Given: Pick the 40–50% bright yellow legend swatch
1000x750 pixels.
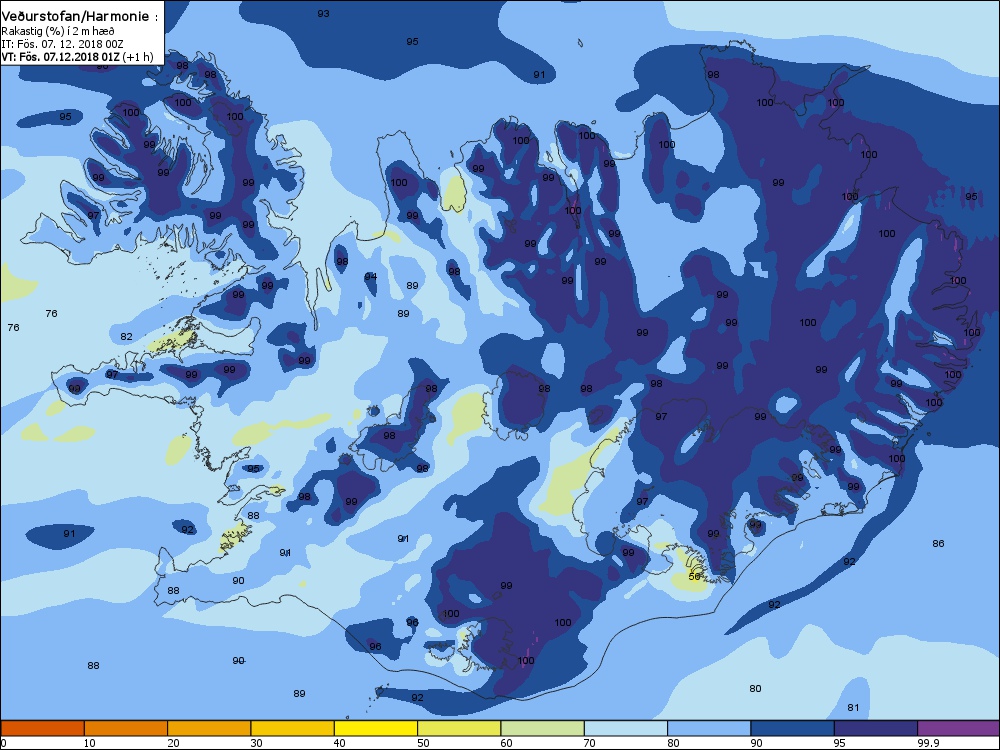Looking at the screenshot, I should click(376, 728).
